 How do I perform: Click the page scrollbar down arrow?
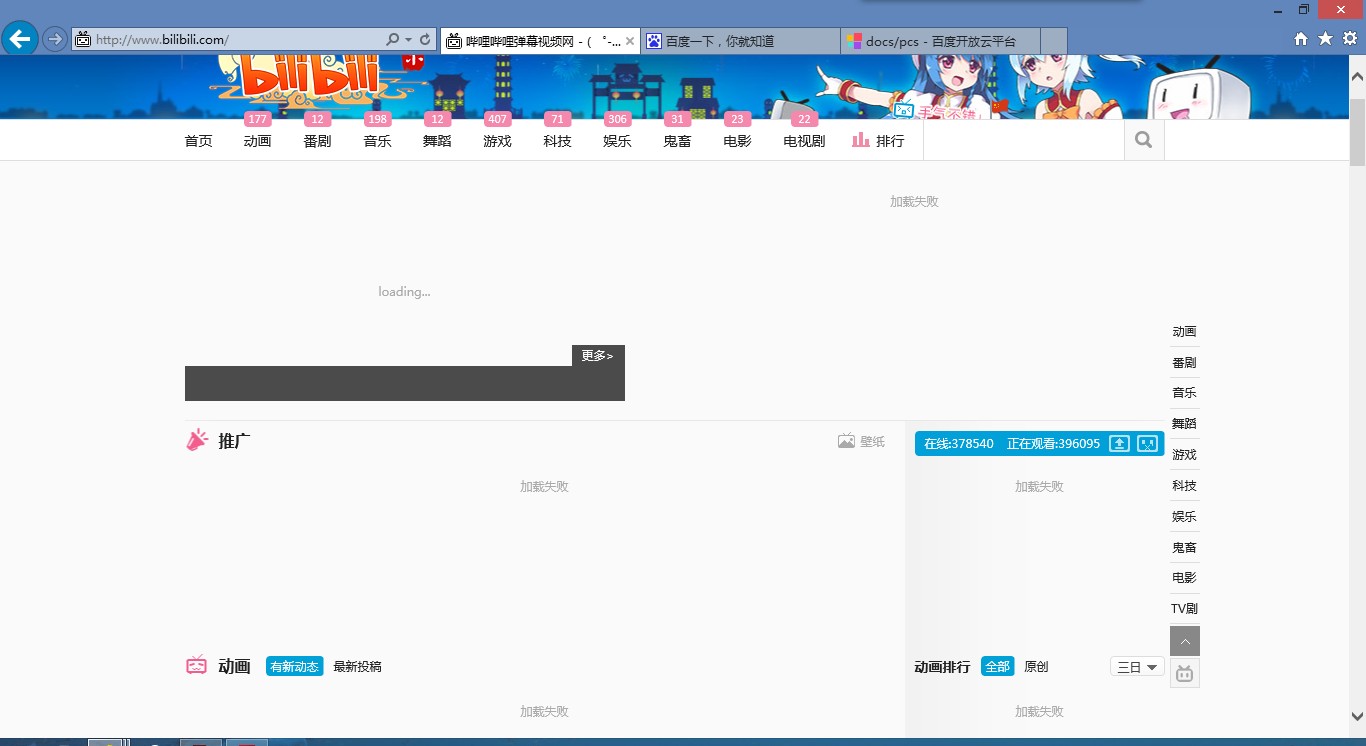point(1357,717)
